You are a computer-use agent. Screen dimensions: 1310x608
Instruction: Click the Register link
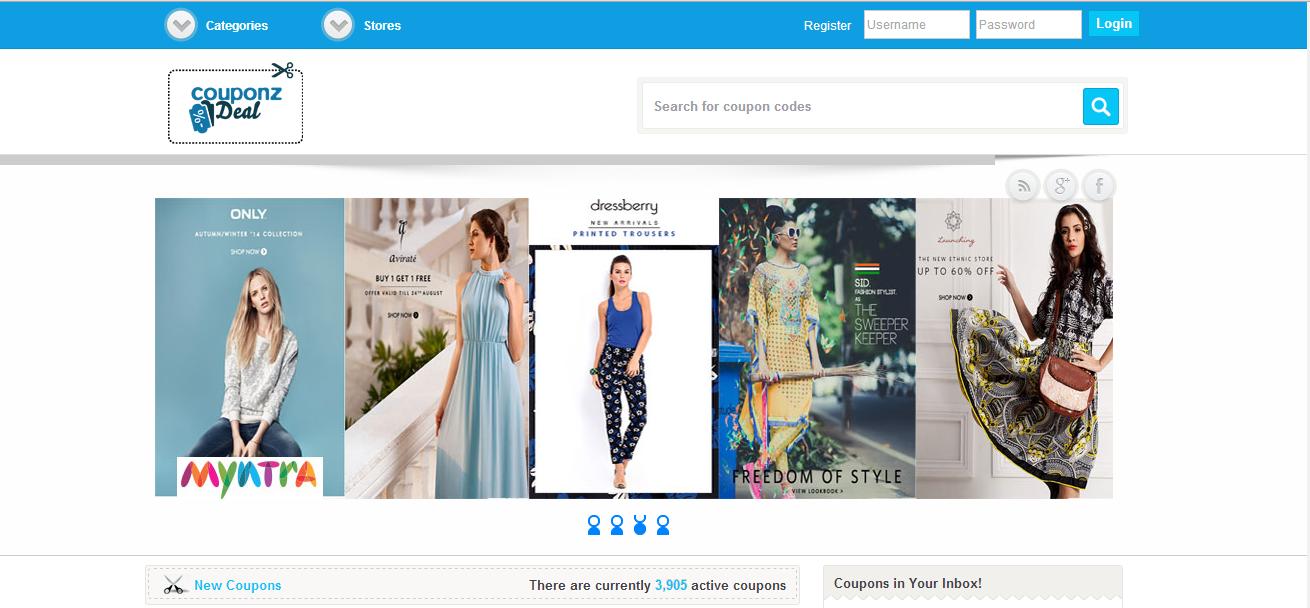(828, 26)
